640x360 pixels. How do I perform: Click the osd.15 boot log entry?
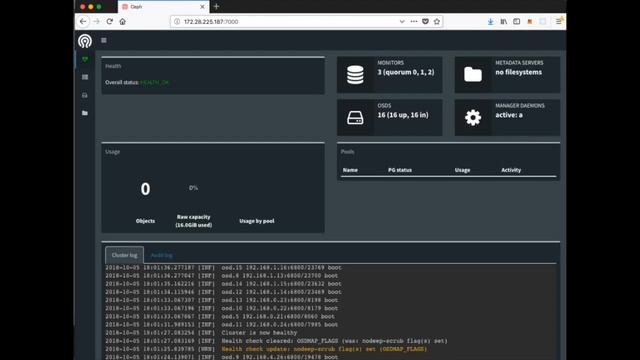tap(223, 268)
